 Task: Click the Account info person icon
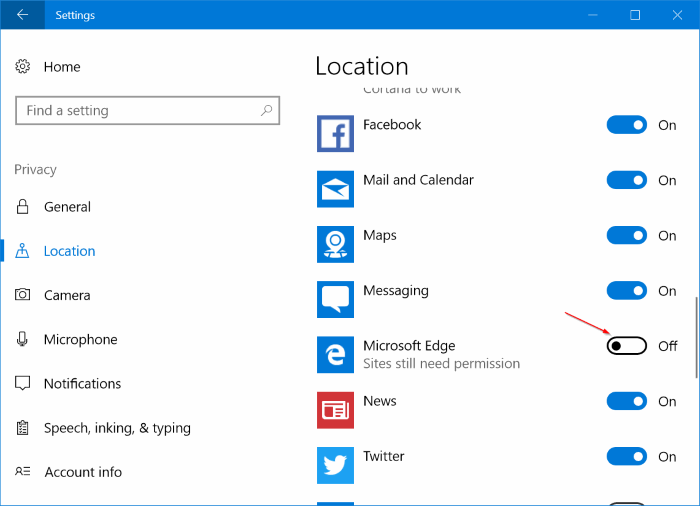tap(22, 472)
